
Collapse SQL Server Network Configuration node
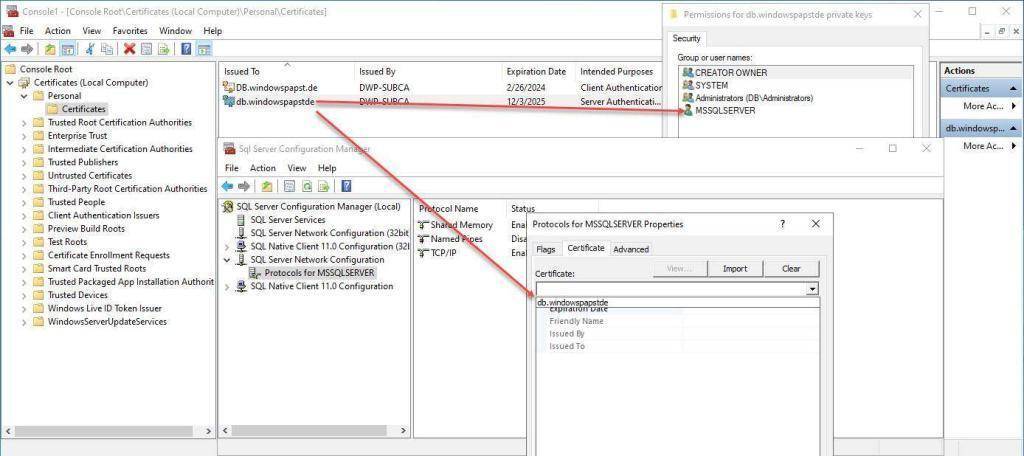(x=227, y=260)
